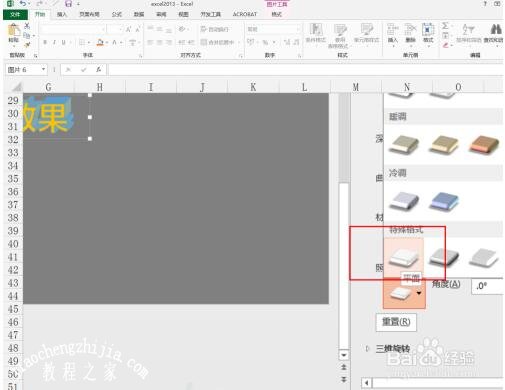Image resolution: width=505 pixels, height=390 pixels.
Task: Click the Insert Function fx icon
Action: [98, 69]
